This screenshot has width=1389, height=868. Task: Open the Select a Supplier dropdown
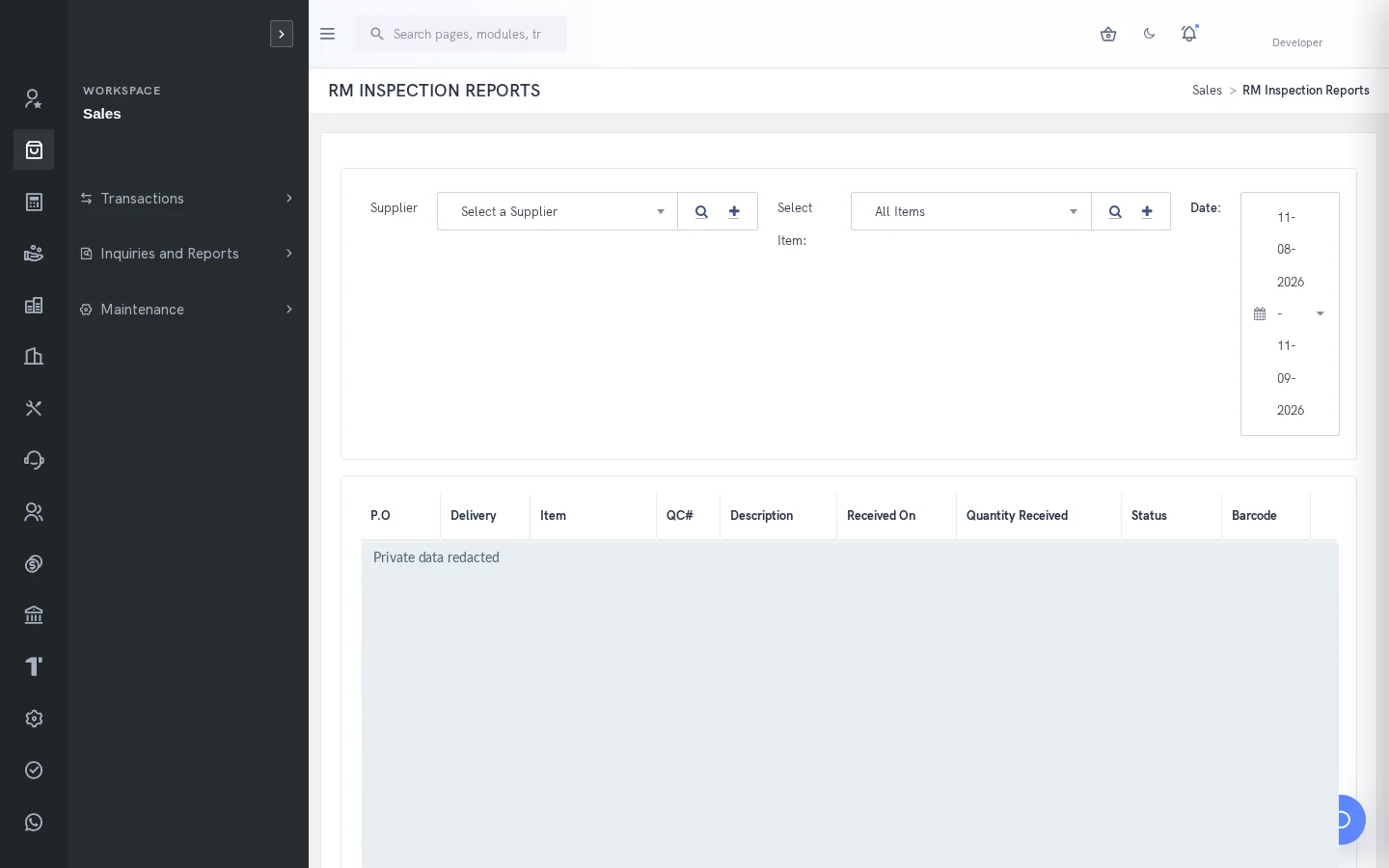coord(558,211)
